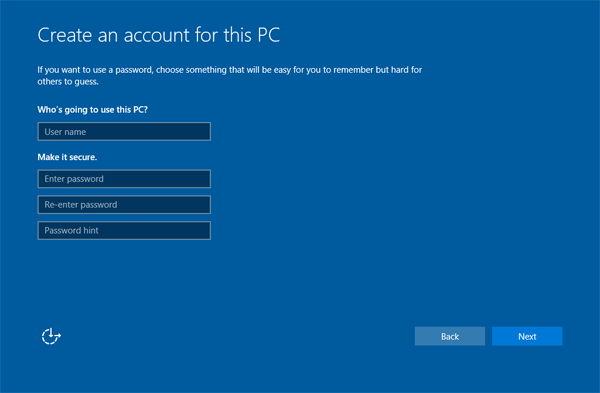
Task: Click the password advice paragraph text
Action: pyautogui.click(x=230, y=75)
